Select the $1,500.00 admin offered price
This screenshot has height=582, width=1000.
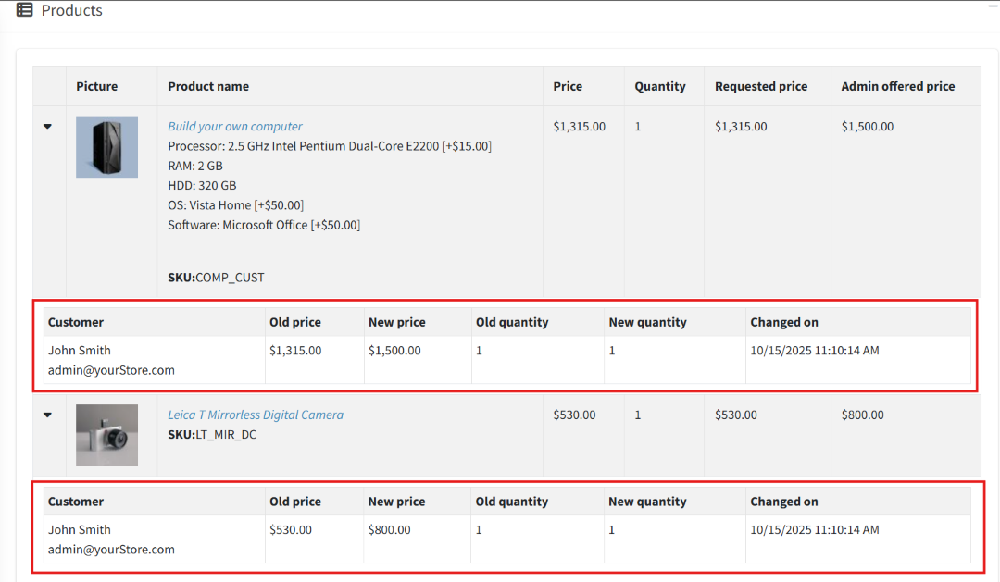pyautogui.click(x=868, y=127)
